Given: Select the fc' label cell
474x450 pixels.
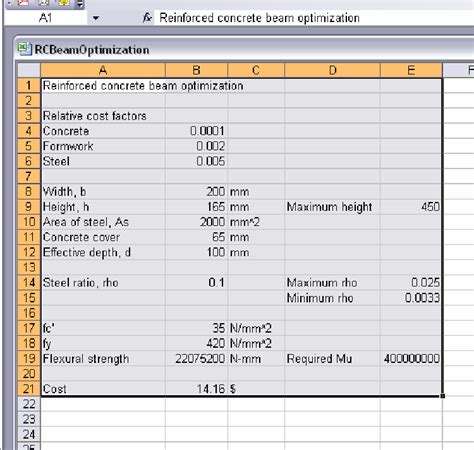Looking at the screenshot, I should (103, 328).
